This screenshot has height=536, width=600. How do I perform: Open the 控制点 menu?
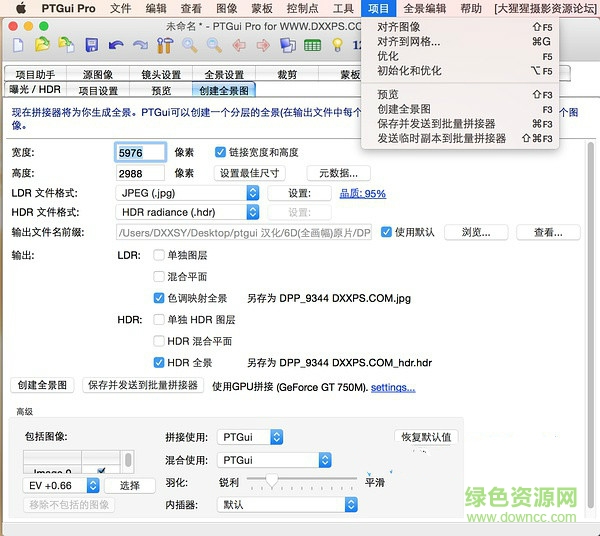pyautogui.click(x=302, y=8)
